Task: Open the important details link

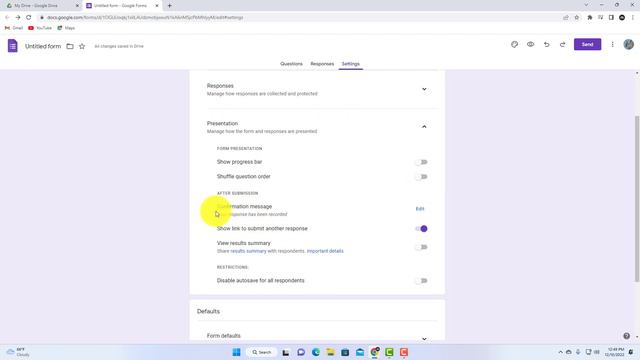Action: [325, 251]
